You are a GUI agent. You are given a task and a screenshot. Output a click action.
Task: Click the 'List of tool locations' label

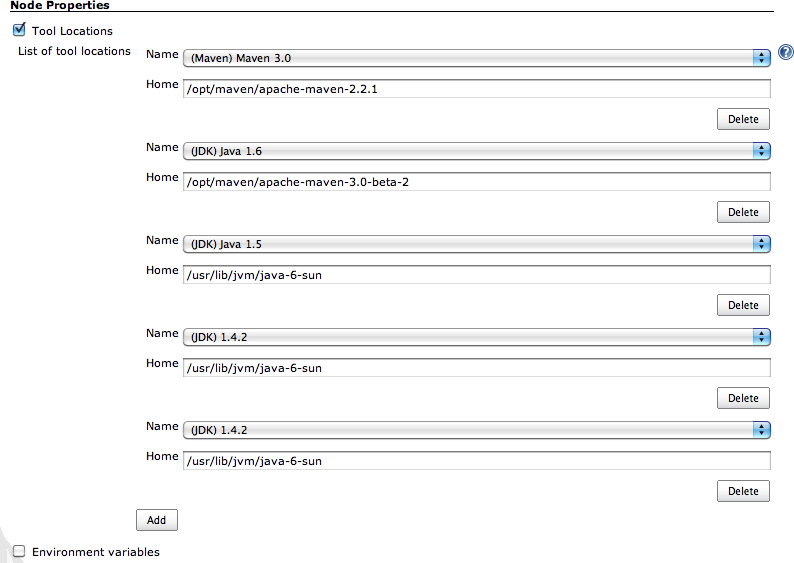[x=74, y=51]
